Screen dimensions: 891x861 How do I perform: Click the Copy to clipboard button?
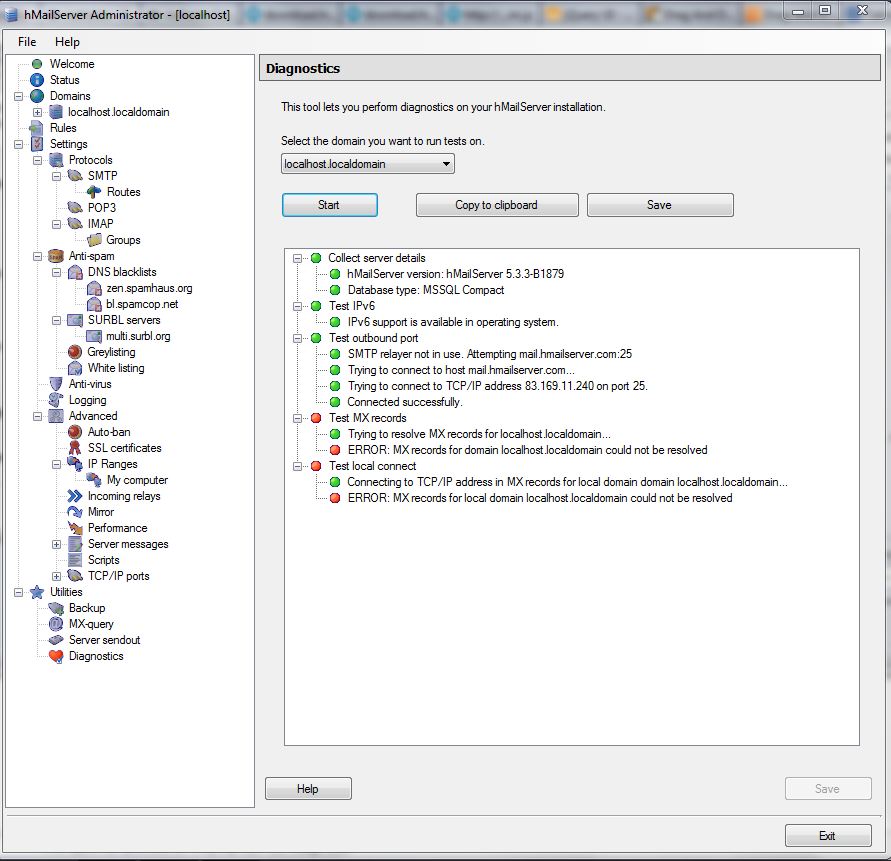[497, 205]
